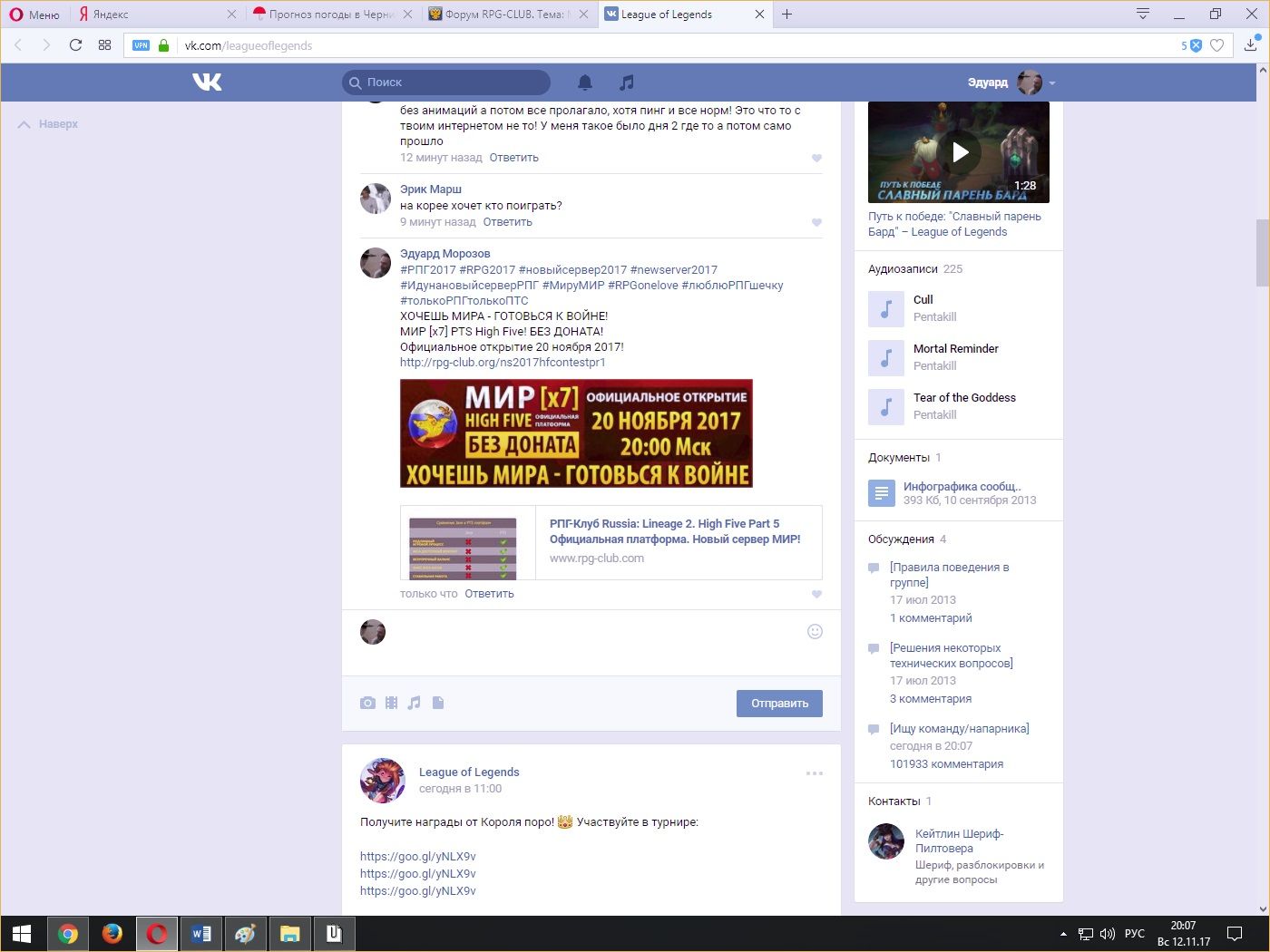Switch input language РУС
Image resolution: width=1270 pixels, height=952 pixels.
point(1135,934)
